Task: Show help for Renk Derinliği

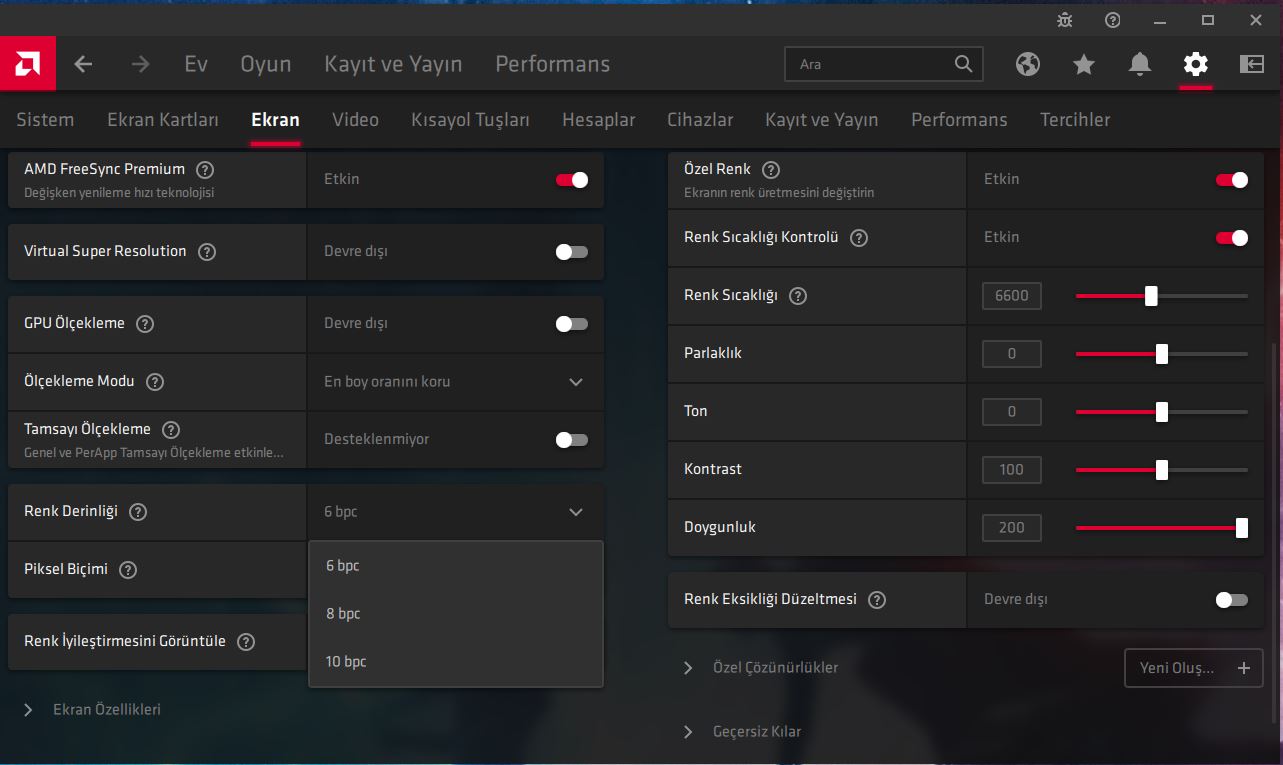Action: coord(138,512)
